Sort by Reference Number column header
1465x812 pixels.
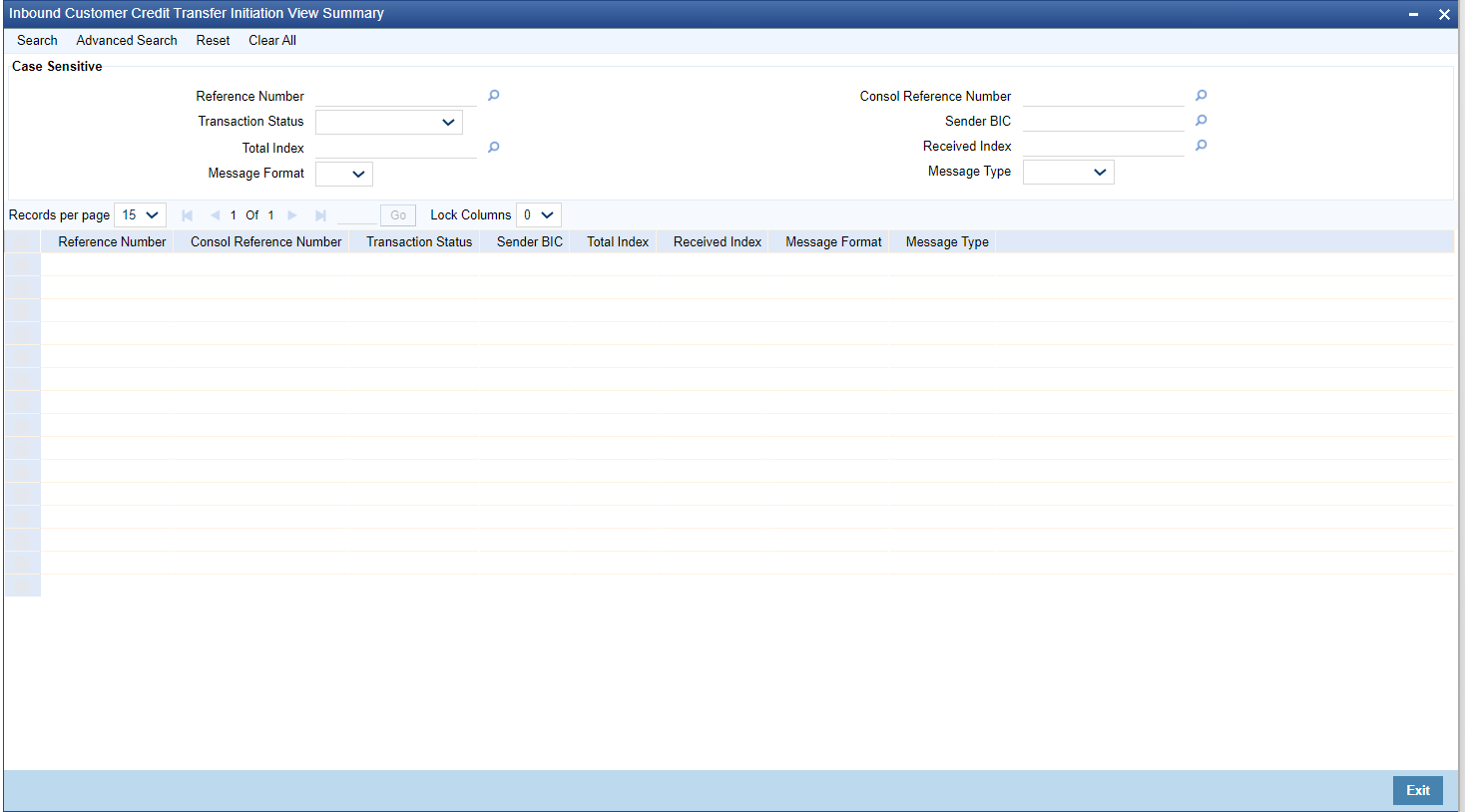(112, 242)
